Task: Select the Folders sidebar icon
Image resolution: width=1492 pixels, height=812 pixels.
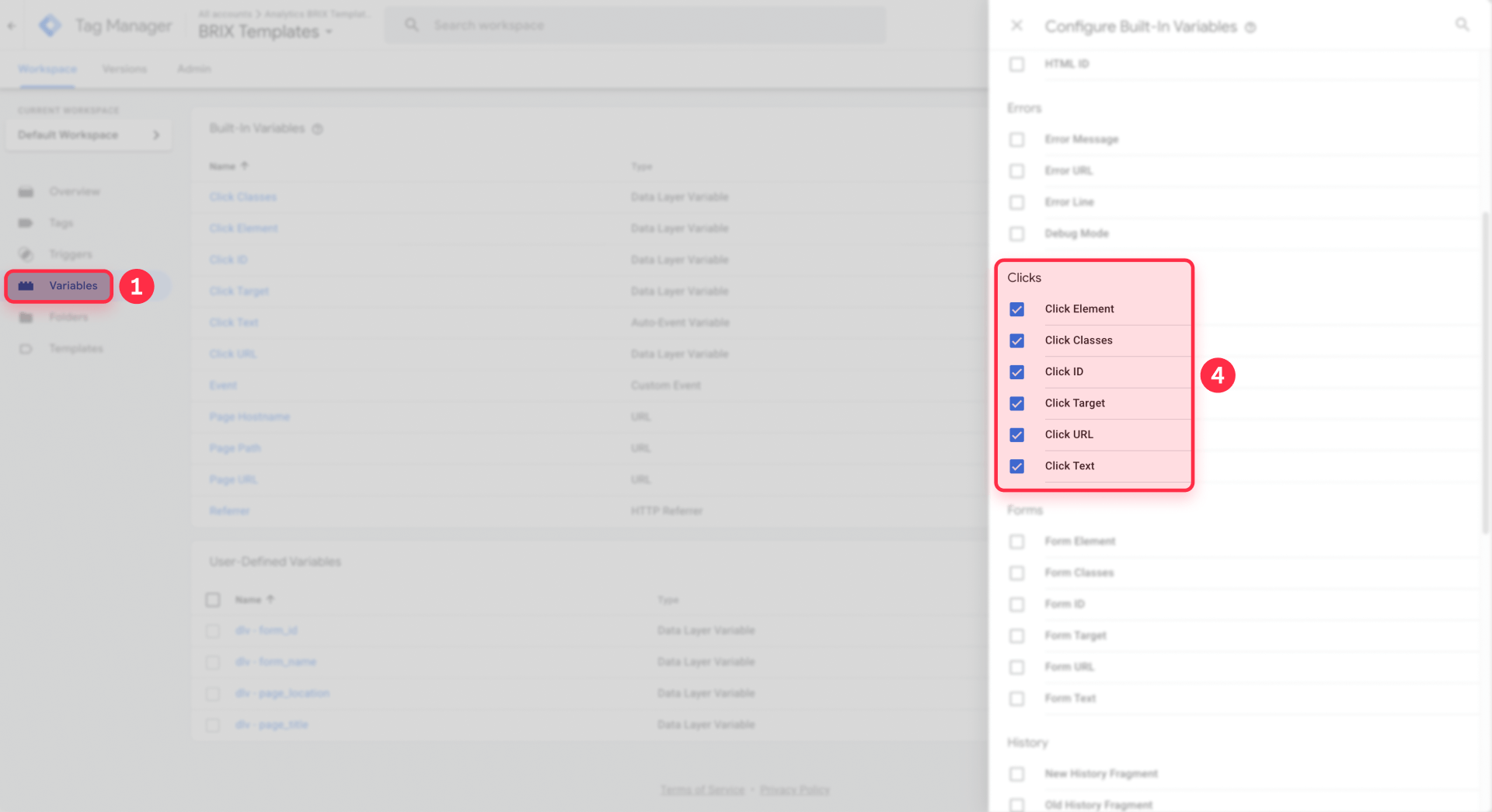Action: pyautogui.click(x=26, y=317)
